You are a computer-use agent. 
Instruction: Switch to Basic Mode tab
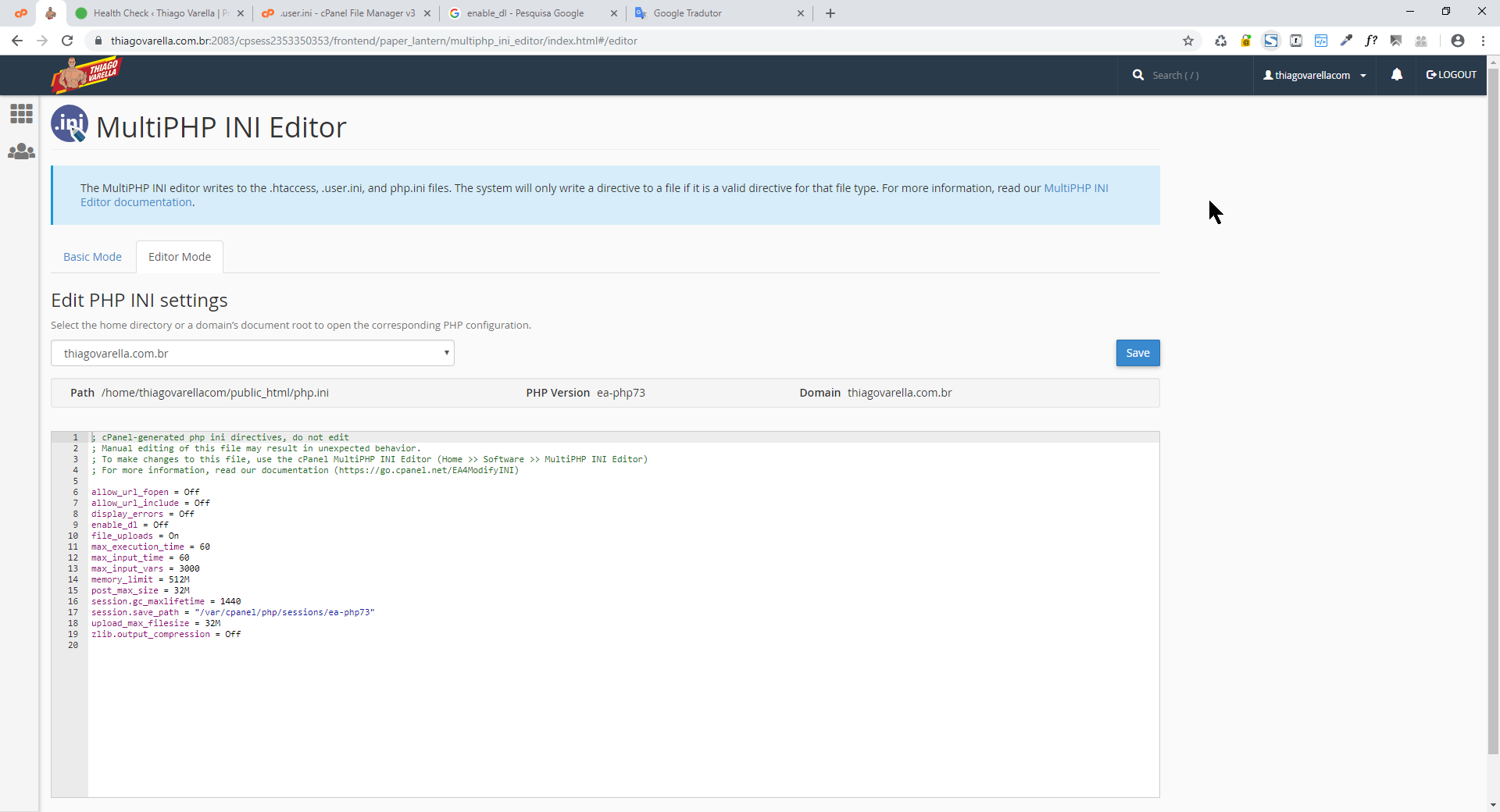point(92,257)
